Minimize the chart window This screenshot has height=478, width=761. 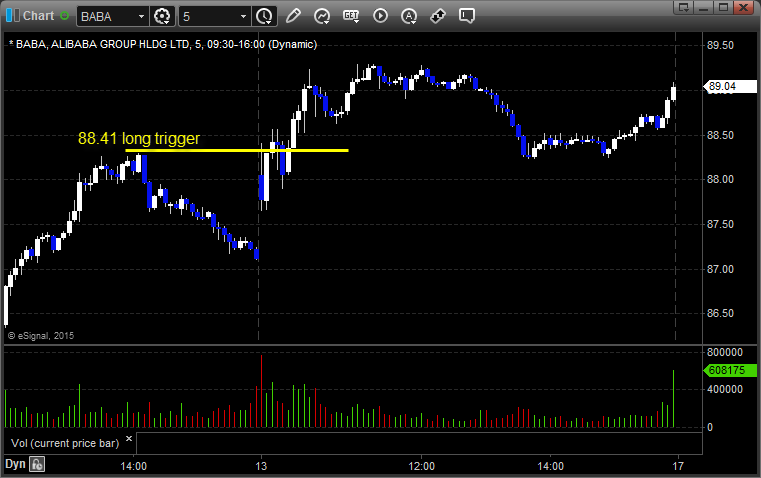point(704,7)
